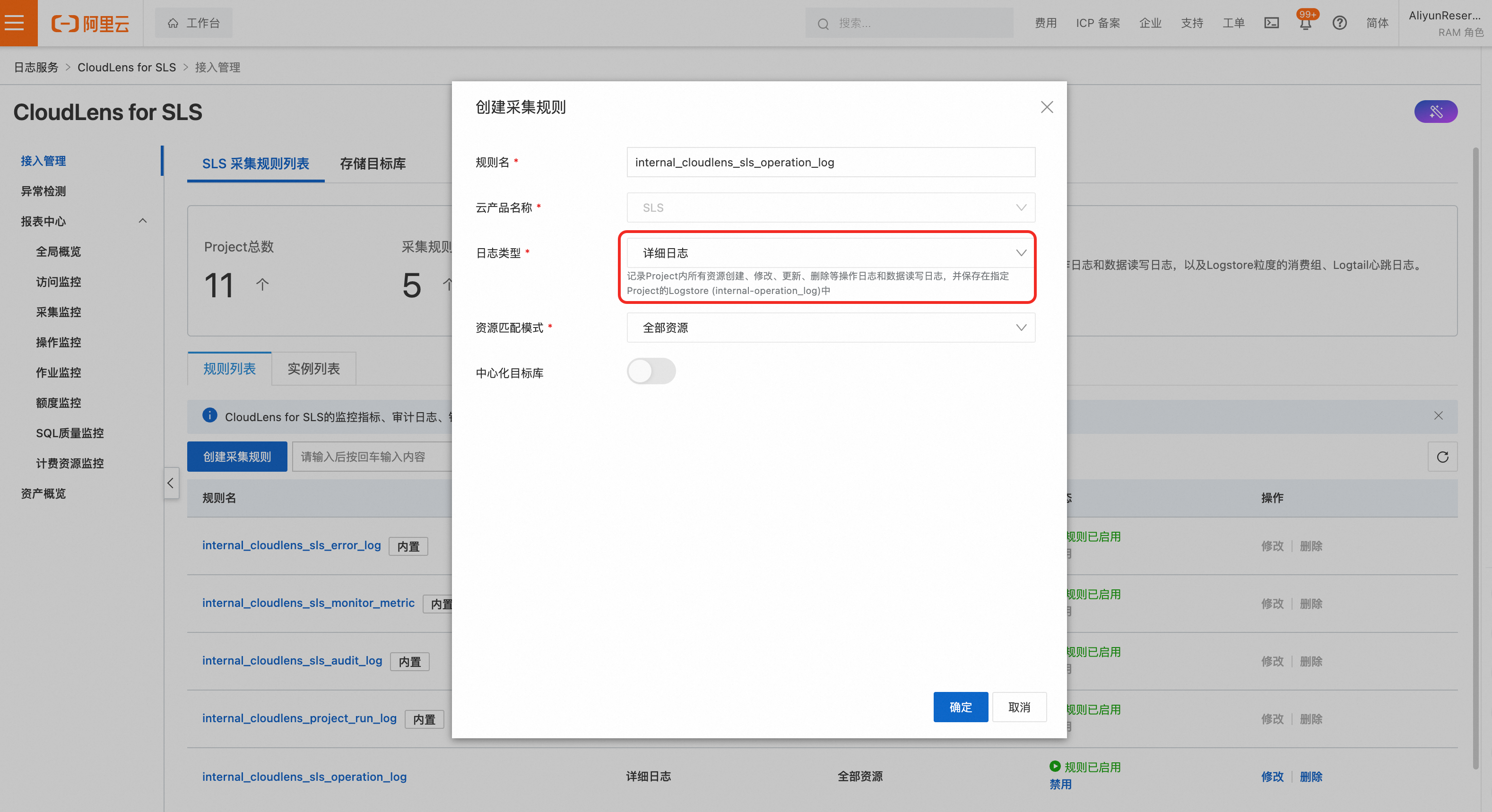Click arrow next to Project total 11

coord(262,285)
